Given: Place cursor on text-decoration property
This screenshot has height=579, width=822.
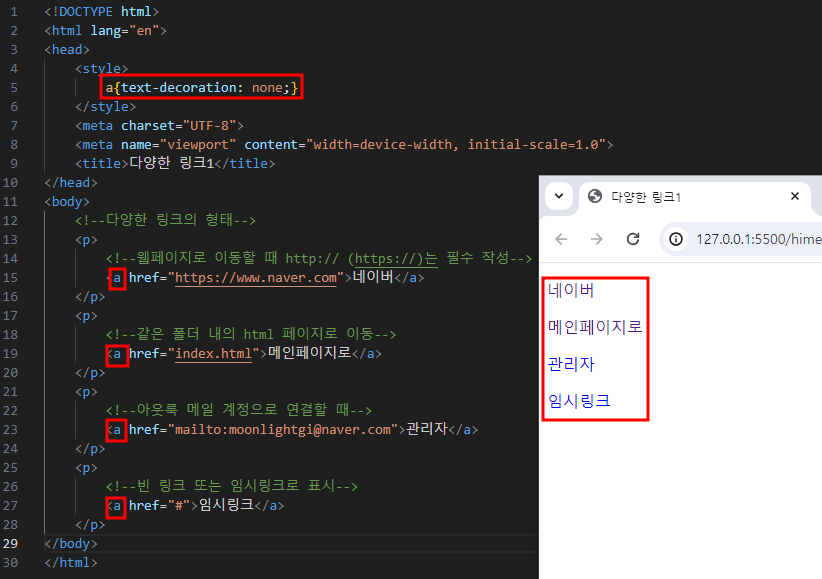Looking at the screenshot, I should coord(178,88).
